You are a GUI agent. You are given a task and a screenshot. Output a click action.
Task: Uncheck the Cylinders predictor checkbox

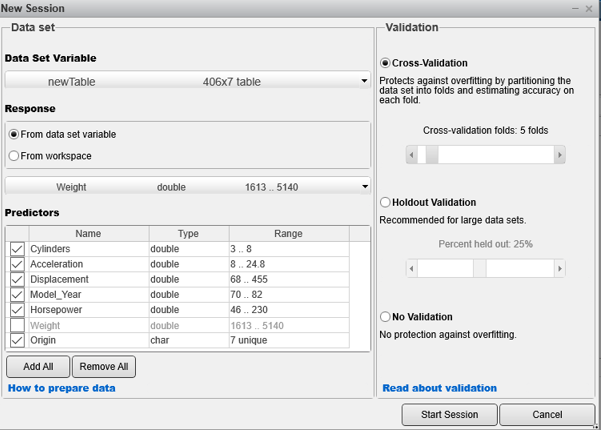(17, 249)
